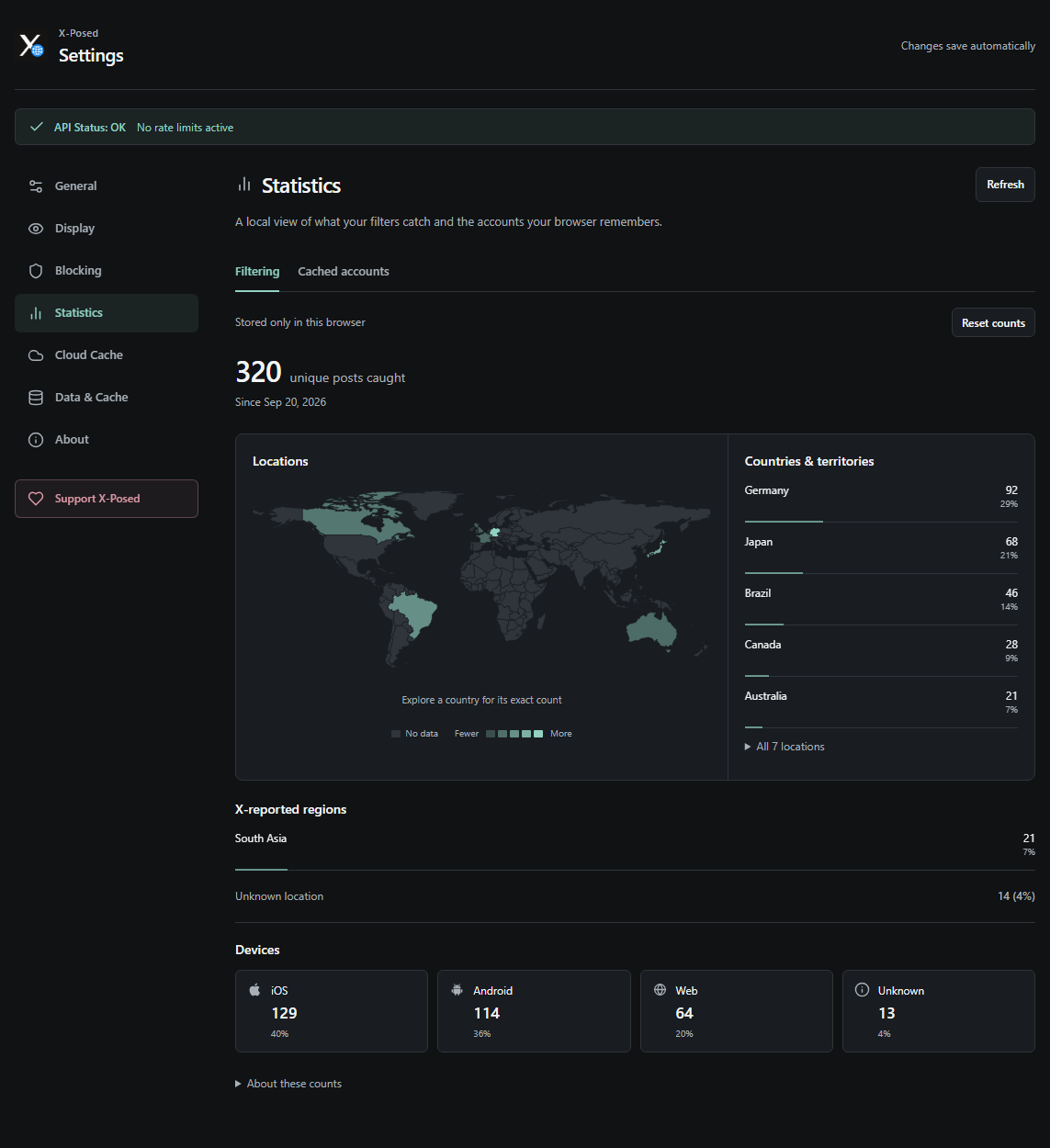
Task: Click the lightest 'More' legend swatch
Action: click(538, 734)
